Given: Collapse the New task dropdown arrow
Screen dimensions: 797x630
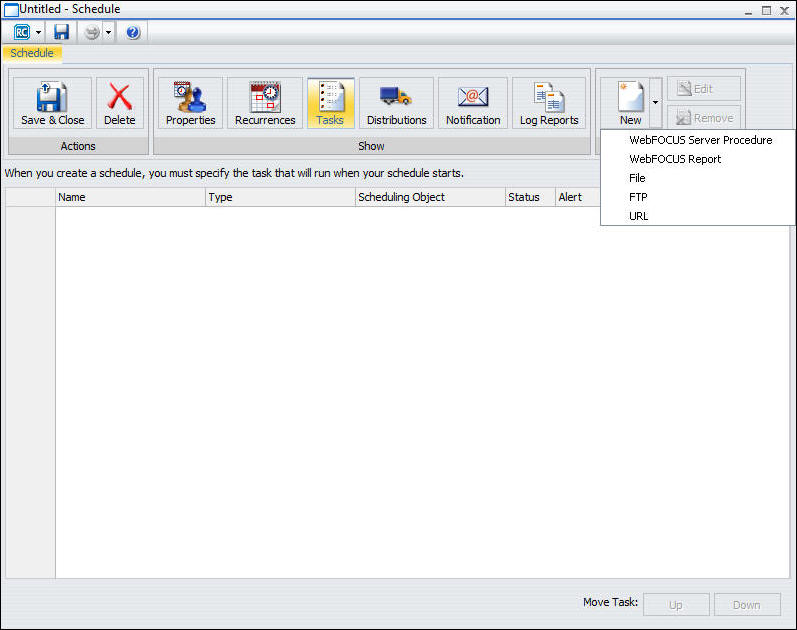Looking at the screenshot, I should 656,103.
